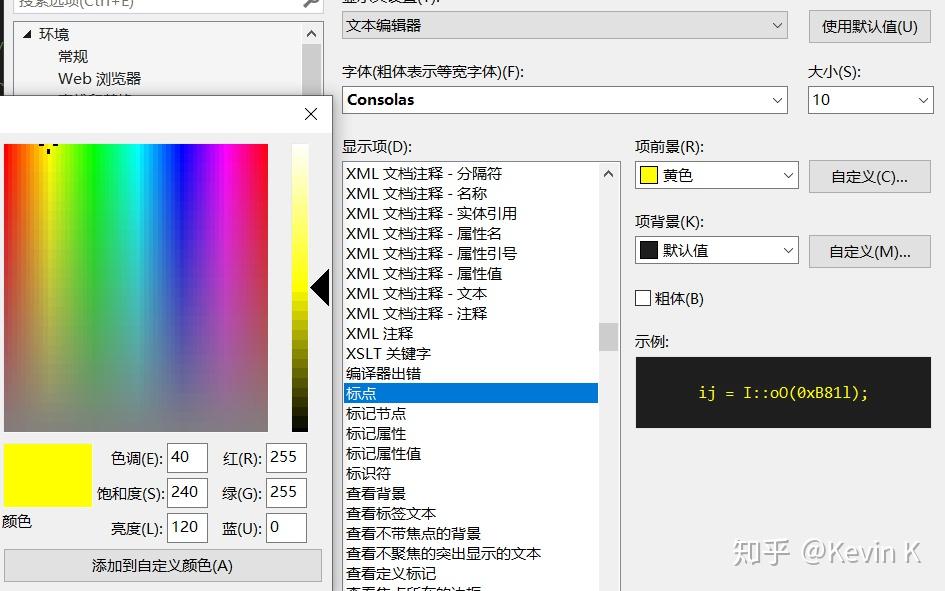Screen dimensions: 945x591
Task: Select the Web 浏览器 tree item
Action: pyautogui.click(x=102, y=78)
